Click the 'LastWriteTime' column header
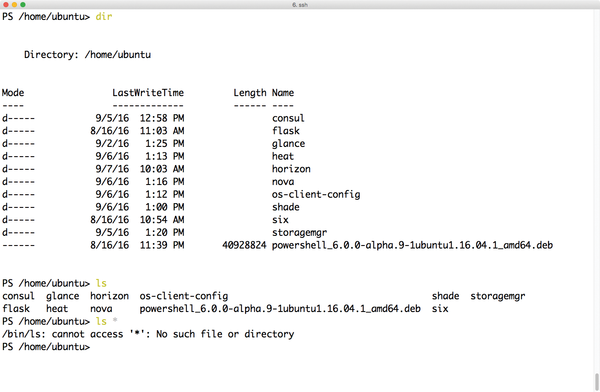The width and height of the screenshot is (600, 392). [148, 93]
